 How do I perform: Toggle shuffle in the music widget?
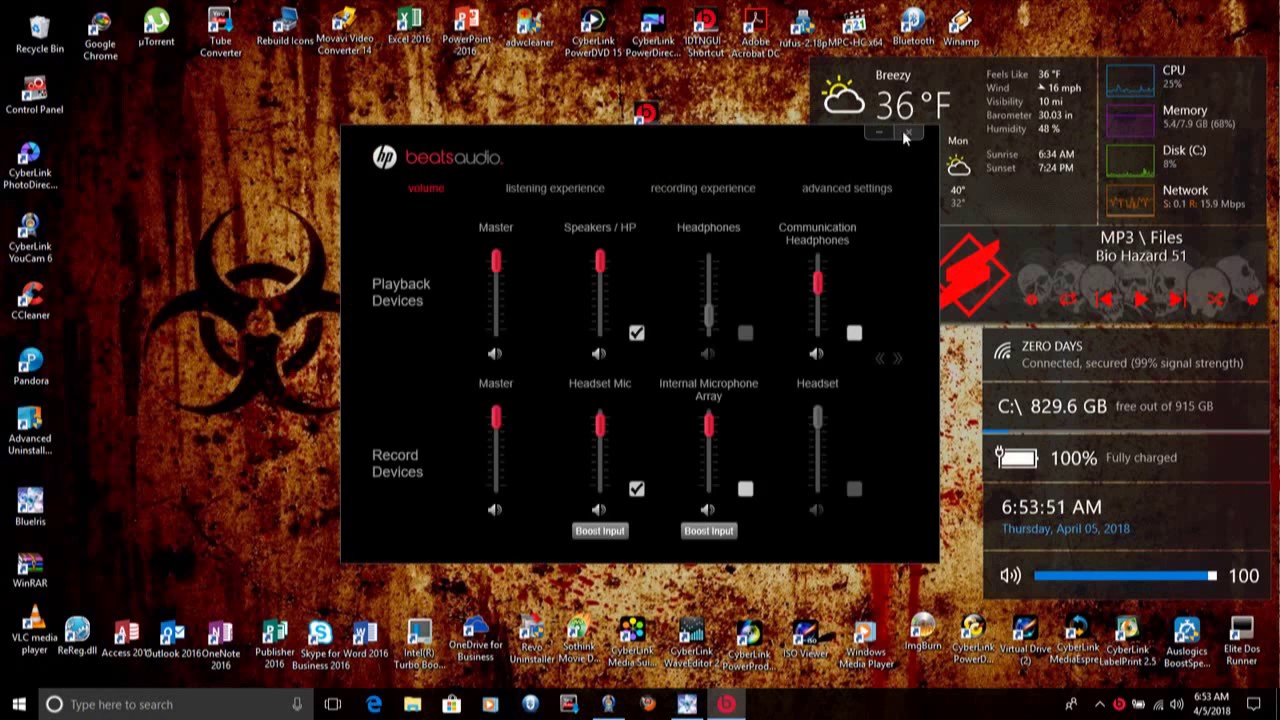click(1215, 299)
